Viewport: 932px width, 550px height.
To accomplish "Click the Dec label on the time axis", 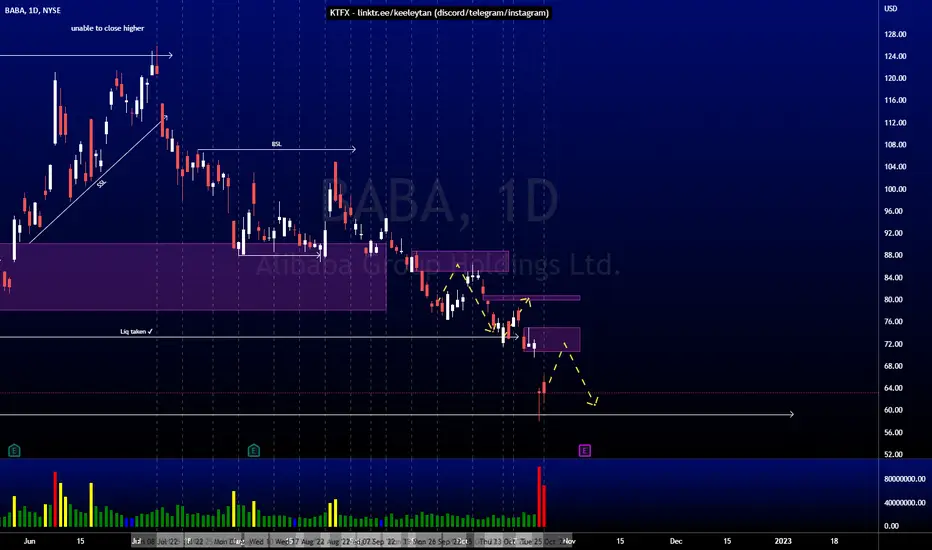I will click(x=676, y=541).
